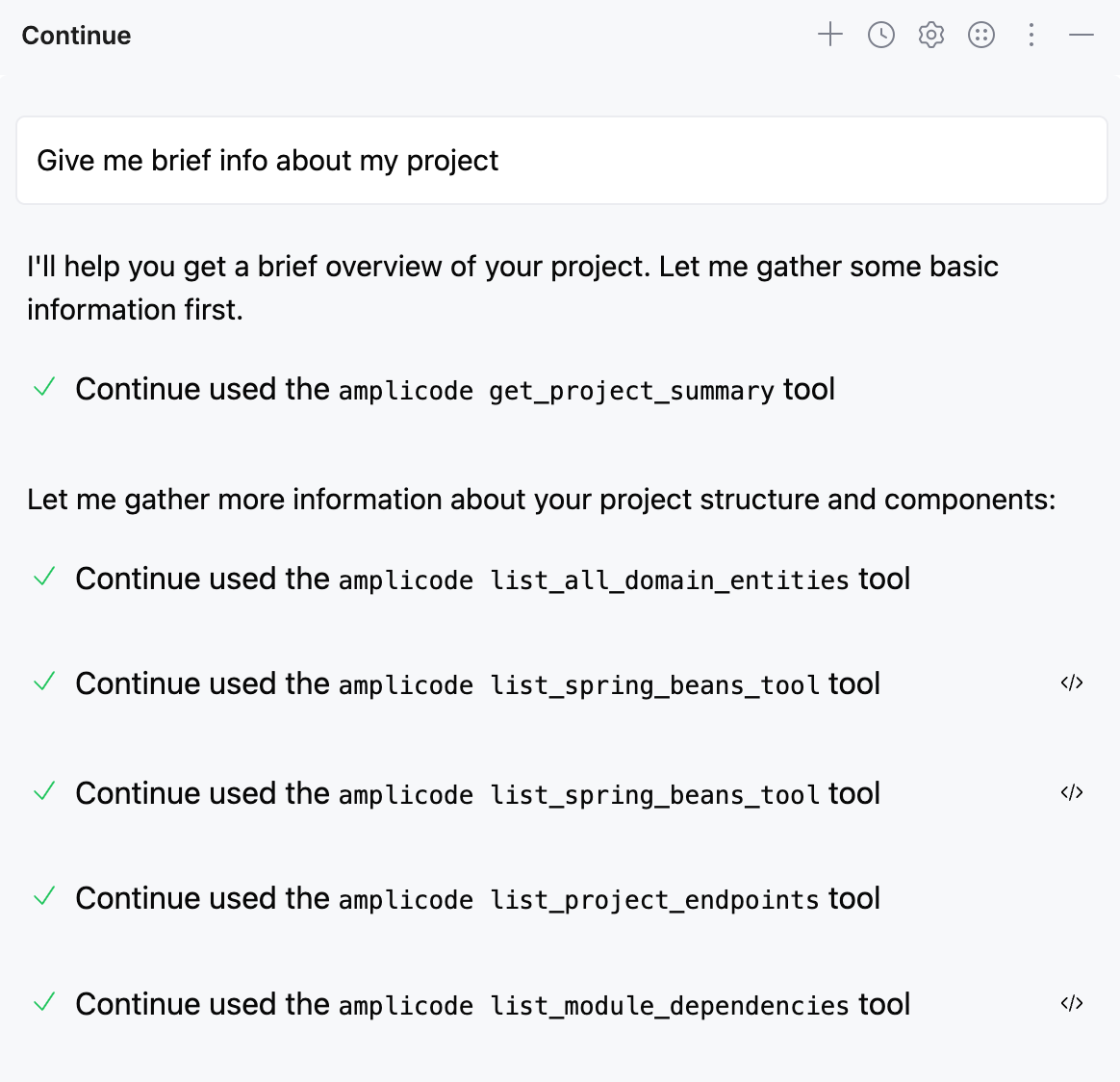Viewport: 1120px width, 1082px height.
Task: Hide the Continue panel using the dash icon
Action: coord(1081,36)
